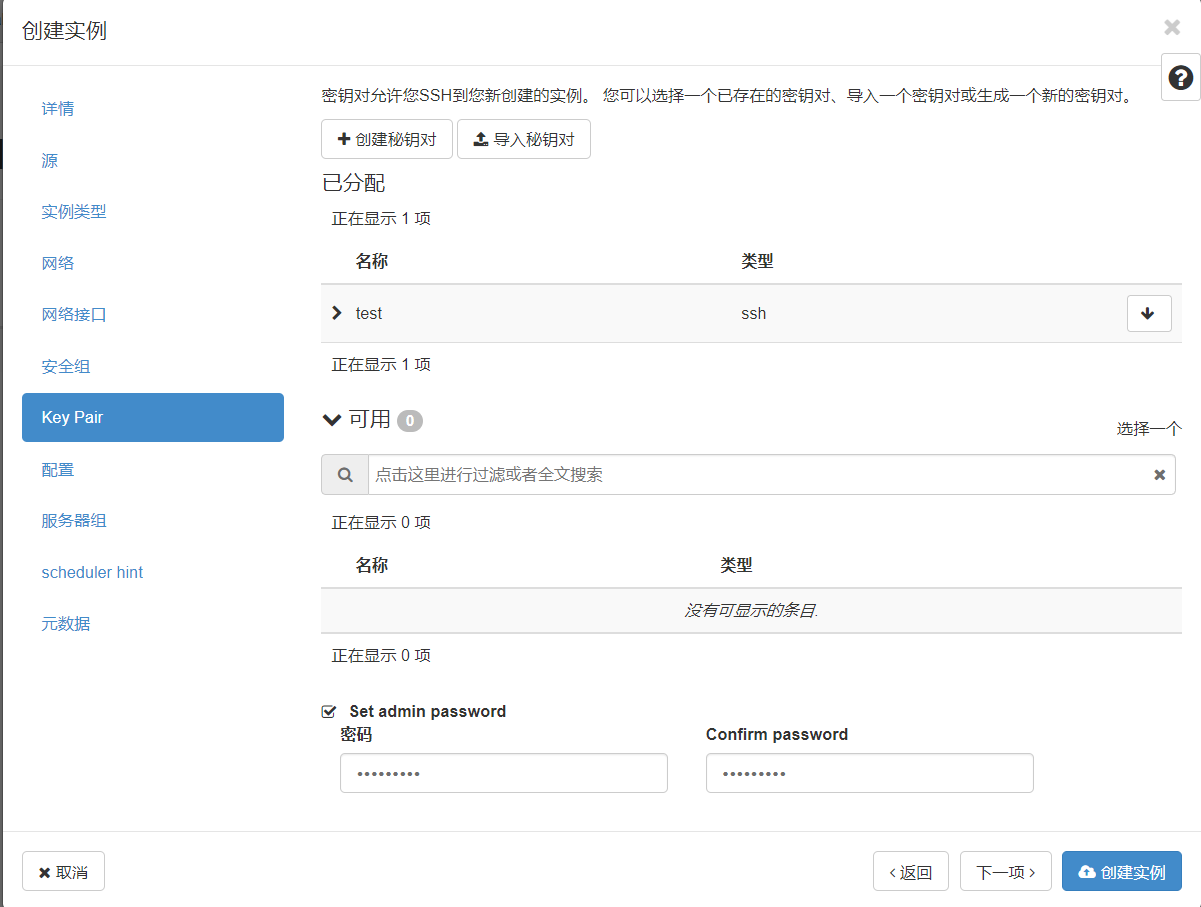Viewport: 1201px width, 907px height.
Task: Click the 没有可显示的条目 message
Action: click(751, 611)
